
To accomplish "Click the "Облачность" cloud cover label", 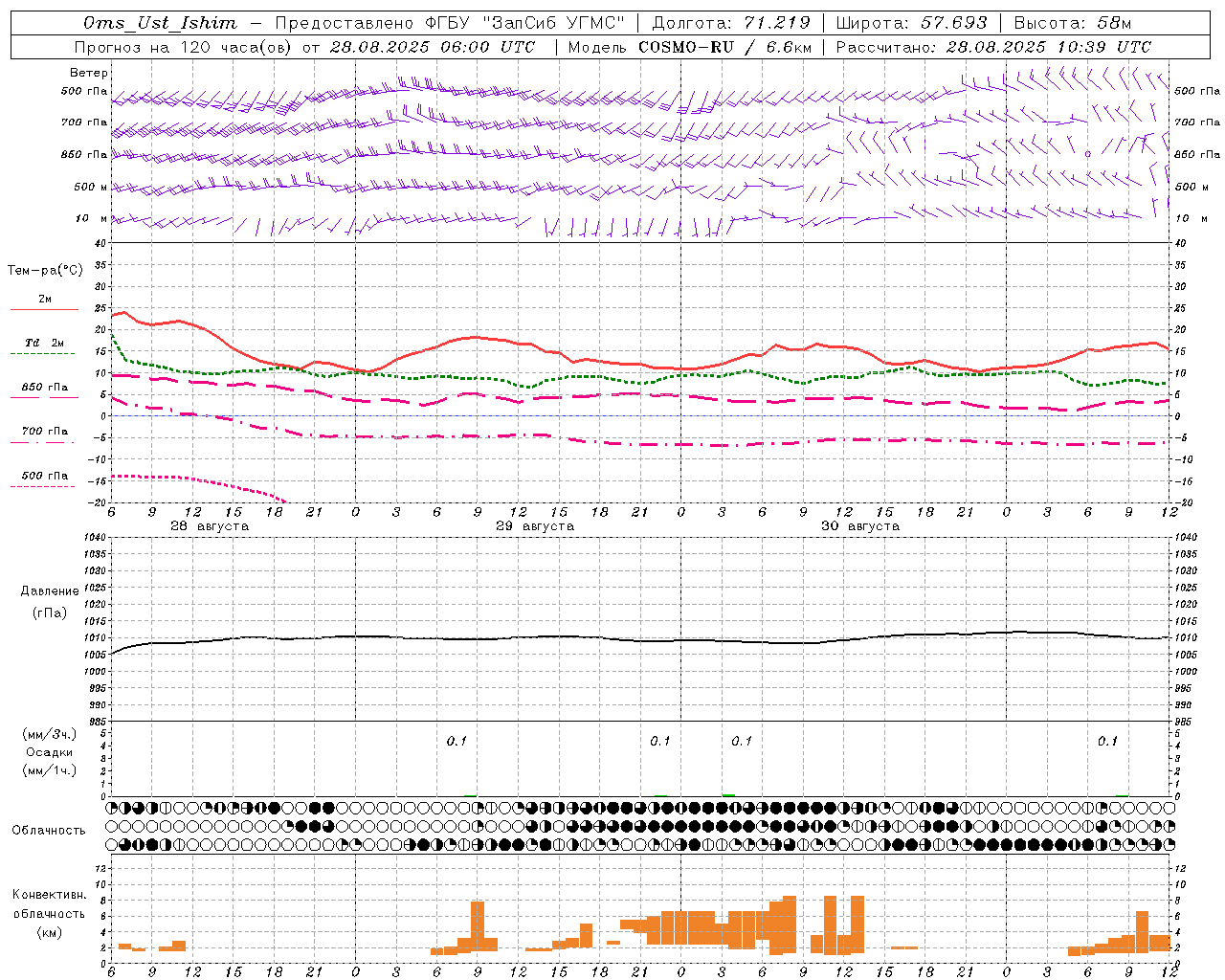I will [49, 830].
